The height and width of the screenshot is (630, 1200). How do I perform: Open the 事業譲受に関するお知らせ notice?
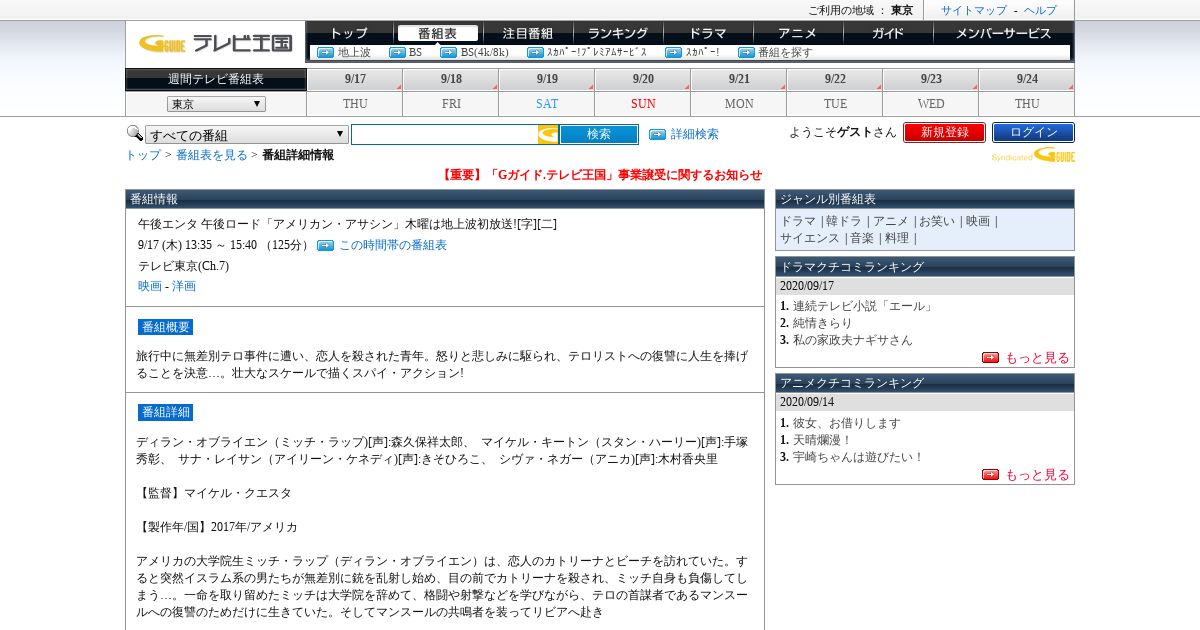click(602, 175)
